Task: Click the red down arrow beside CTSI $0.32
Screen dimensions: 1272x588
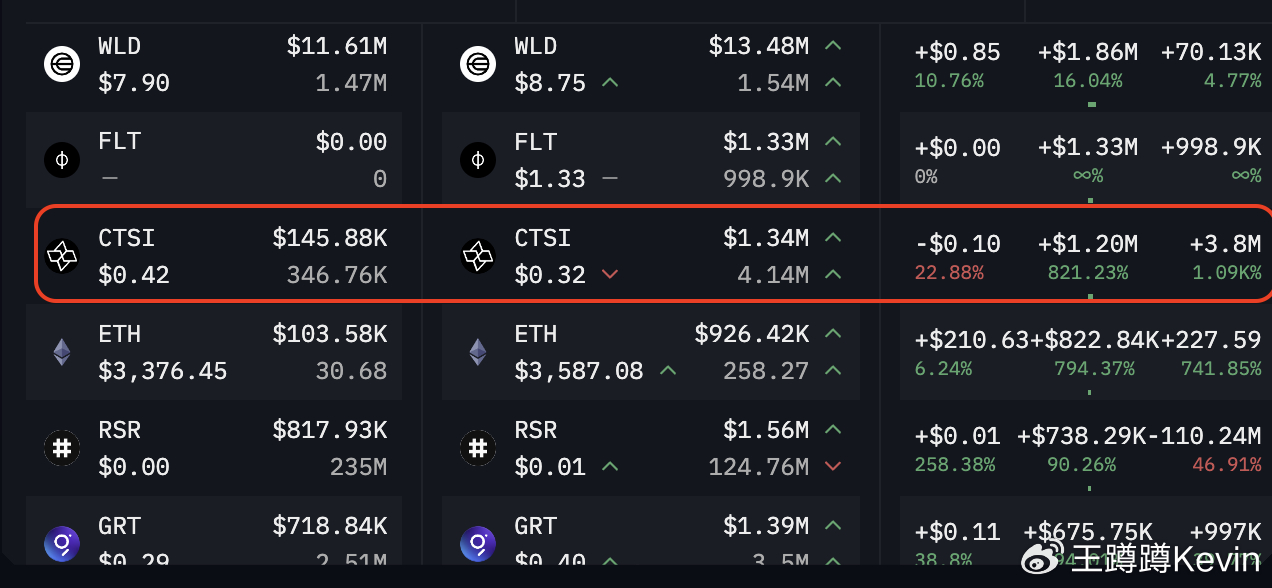Action: [x=610, y=275]
